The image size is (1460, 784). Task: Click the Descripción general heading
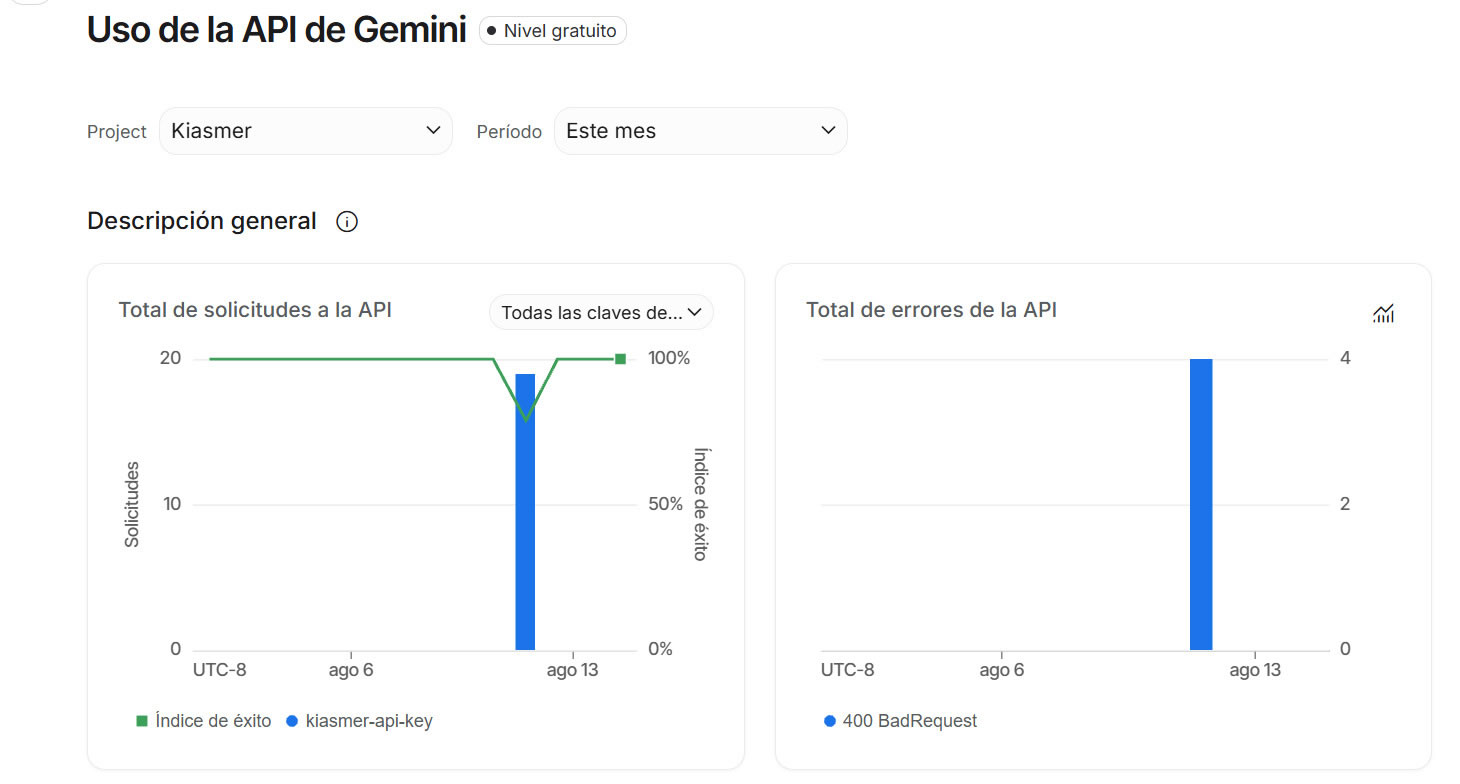[x=202, y=221]
